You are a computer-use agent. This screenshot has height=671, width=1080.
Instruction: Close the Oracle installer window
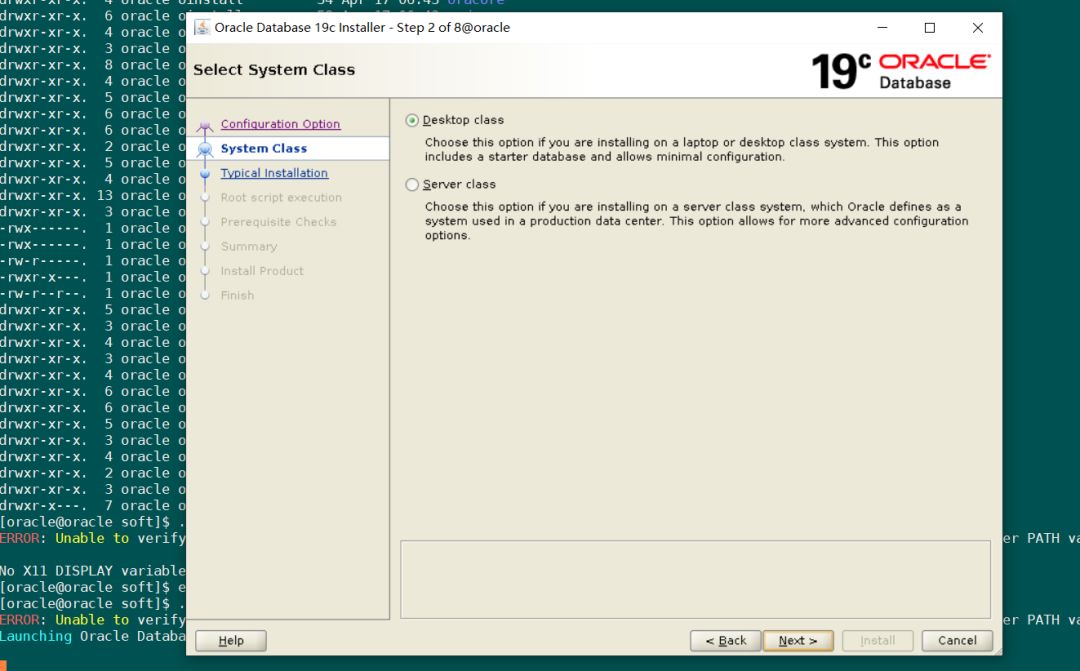(977, 28)
